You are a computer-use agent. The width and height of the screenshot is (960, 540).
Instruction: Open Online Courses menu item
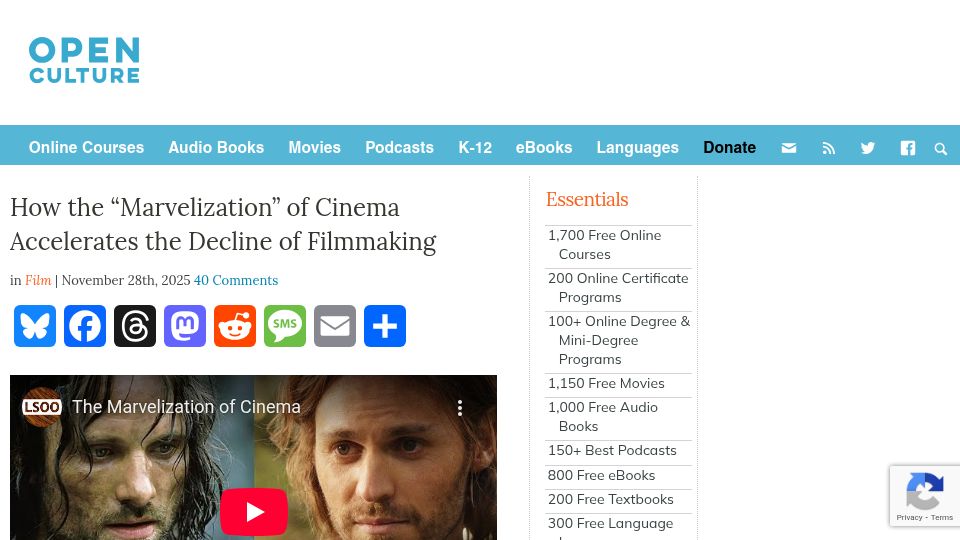(86, 148)
